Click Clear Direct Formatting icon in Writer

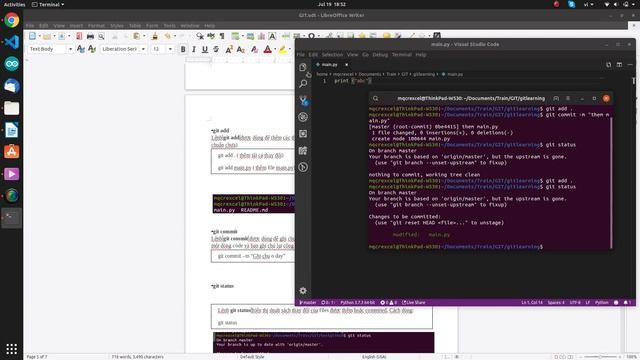tap(254, 49)
